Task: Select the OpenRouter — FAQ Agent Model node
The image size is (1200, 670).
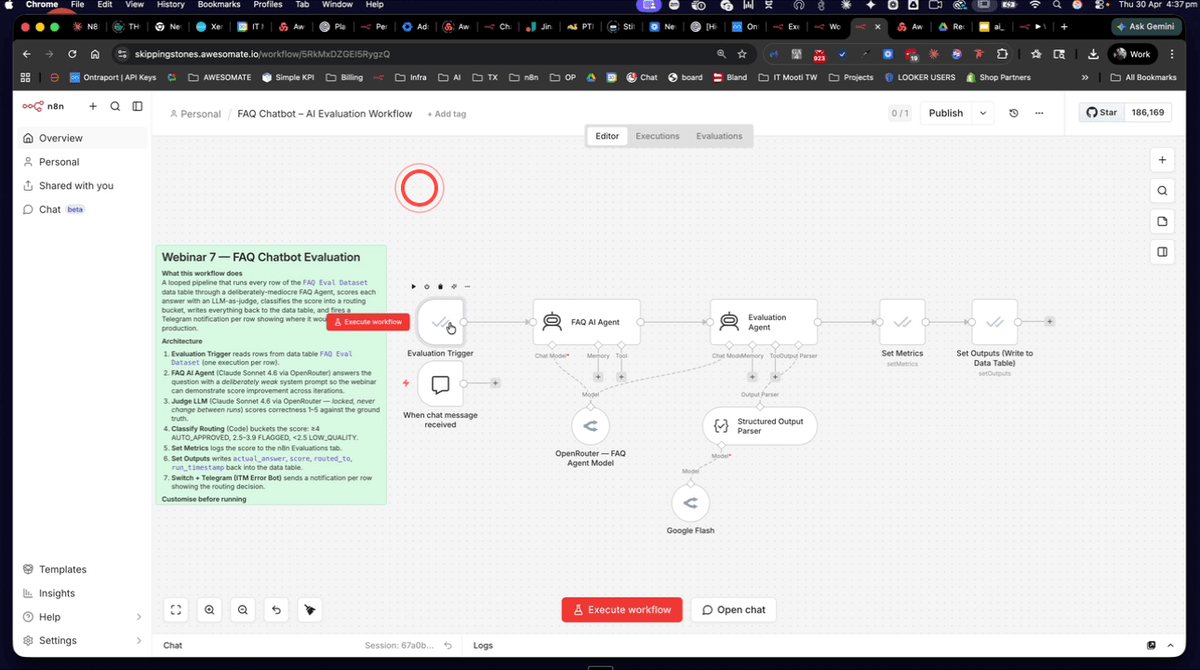Action: tap(590, 426)
